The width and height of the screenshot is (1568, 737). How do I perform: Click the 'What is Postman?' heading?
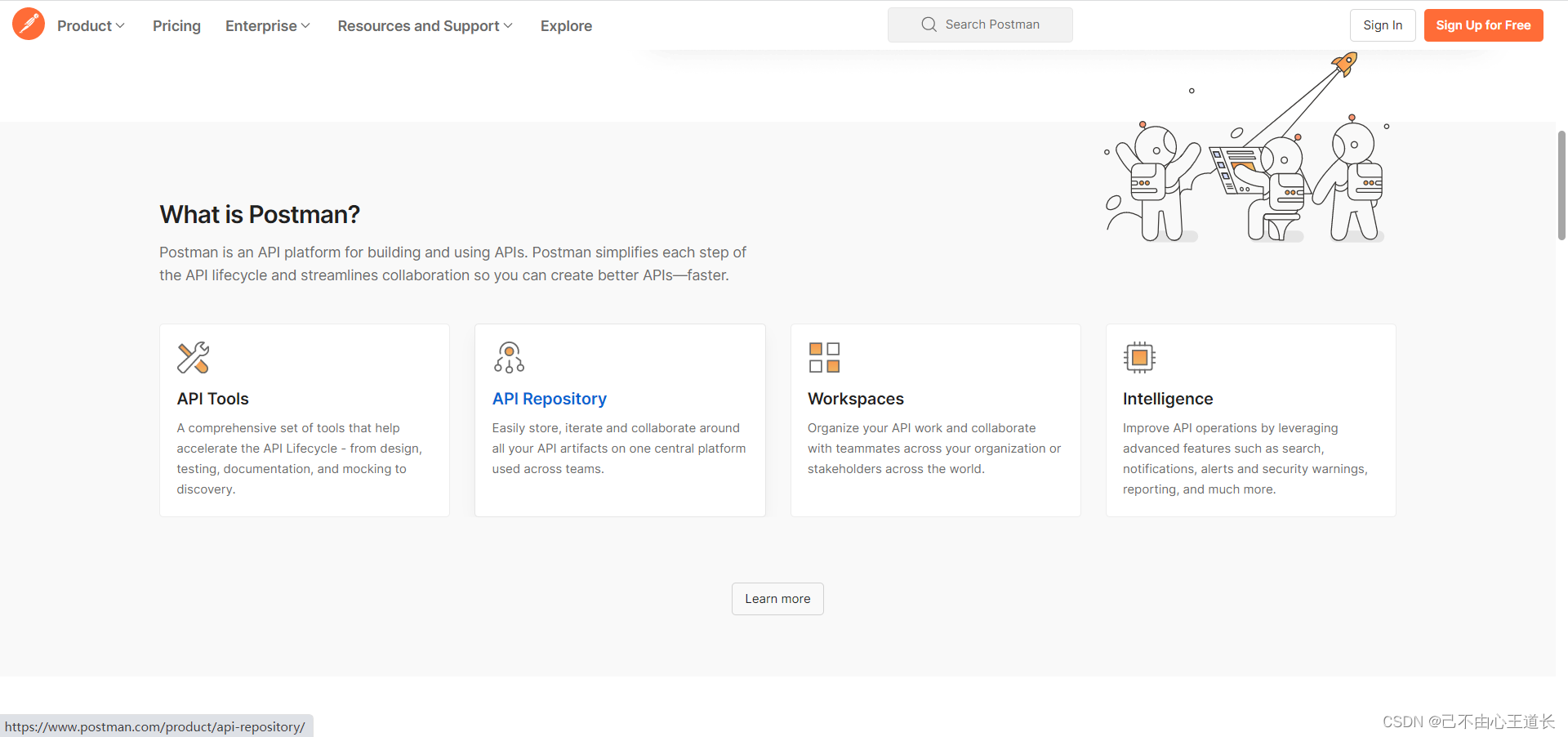260,214
